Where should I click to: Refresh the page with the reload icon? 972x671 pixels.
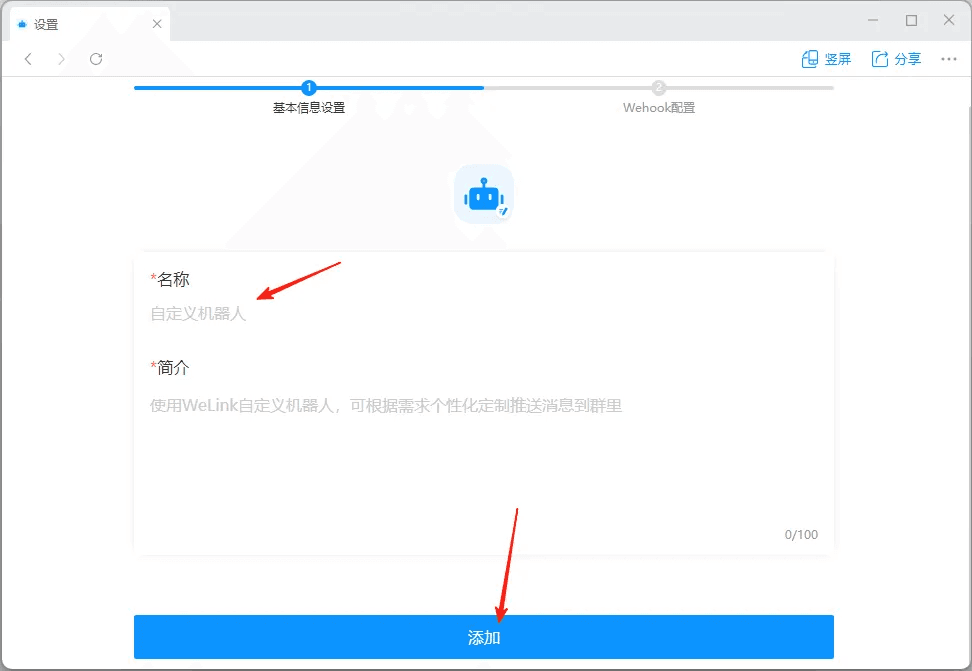coord(96,59)
